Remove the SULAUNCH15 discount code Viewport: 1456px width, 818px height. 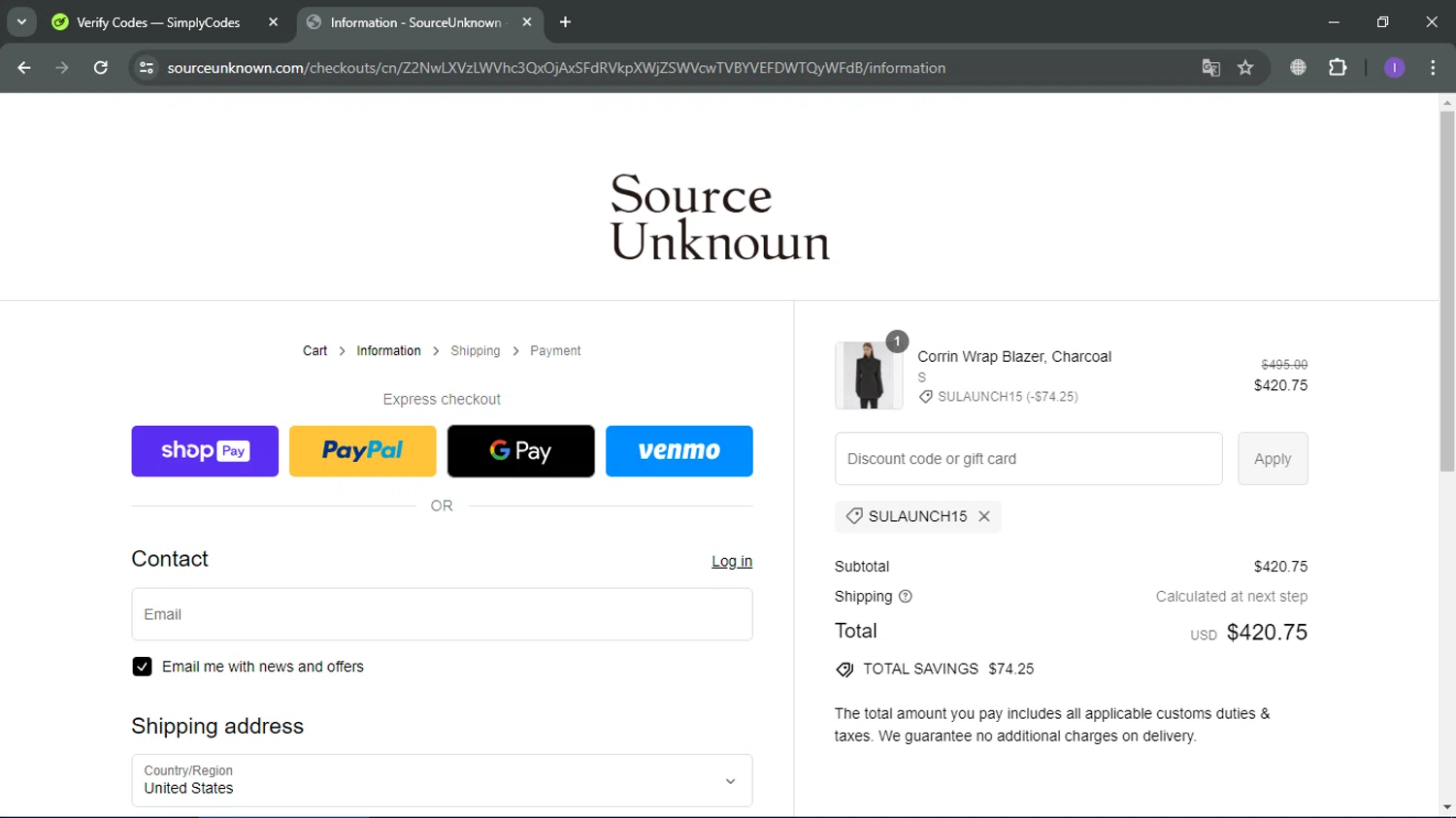pyautogui.click(x=984, y=516)
